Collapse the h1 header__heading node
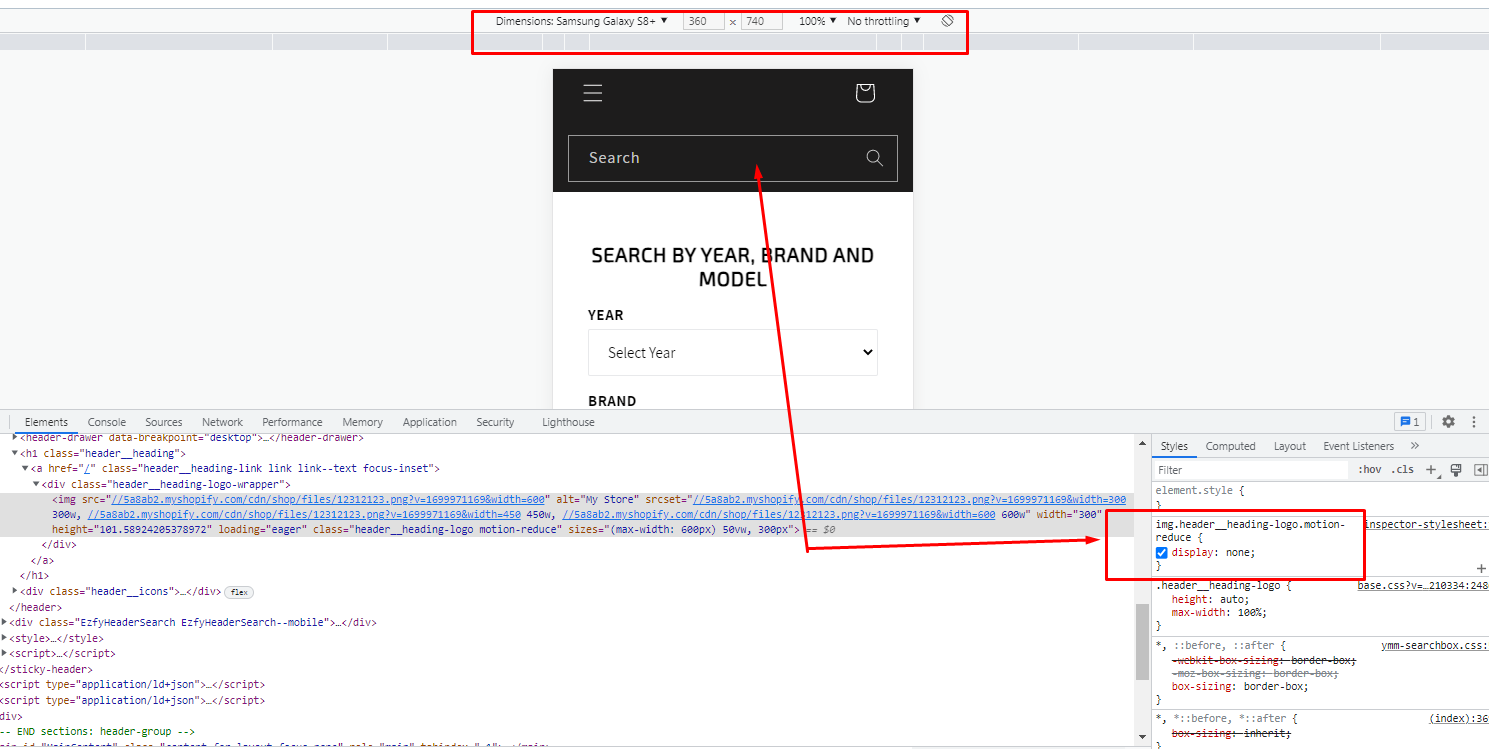Image resolution: width=1489 pixels, height=749 pixels. 15,453
